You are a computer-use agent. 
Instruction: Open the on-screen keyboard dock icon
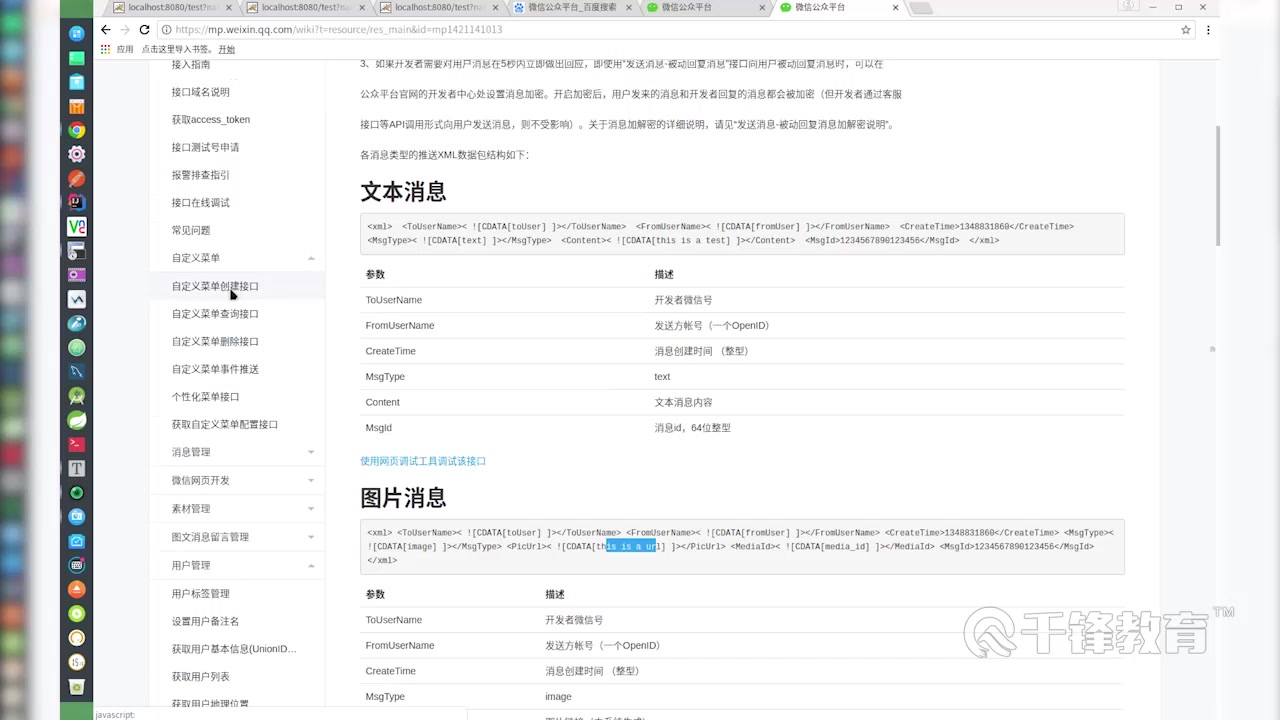77,565
